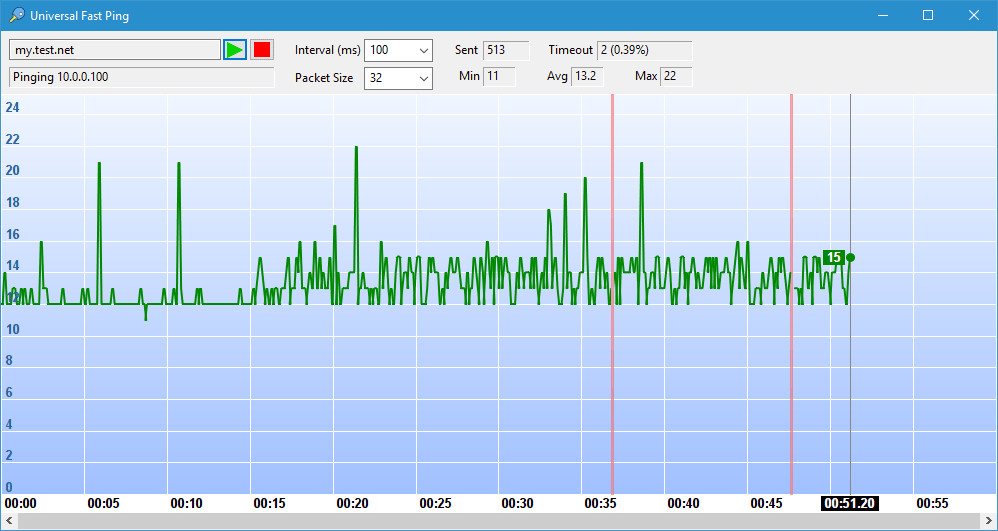Click the 00:05 time axis label

[x=103, y=504]
